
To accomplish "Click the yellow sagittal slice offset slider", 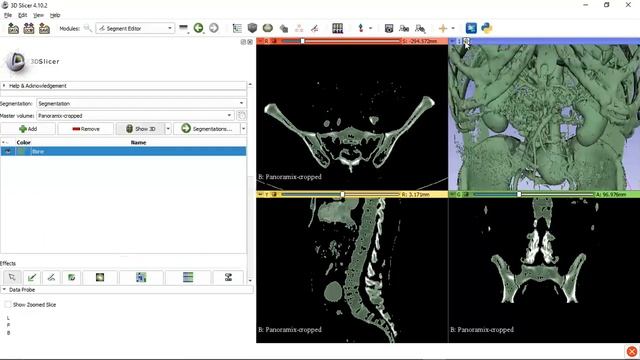I will point(341,194).
